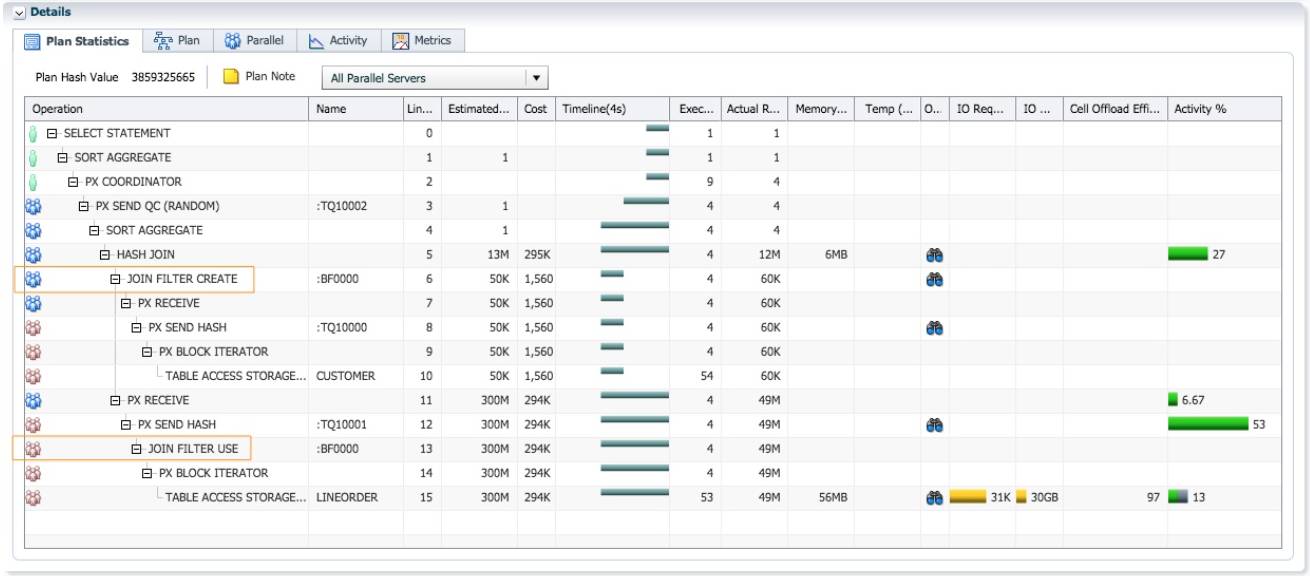Click serial process icon beside PX COORDINATOR
1310x576 pixels.
point(32,182)
